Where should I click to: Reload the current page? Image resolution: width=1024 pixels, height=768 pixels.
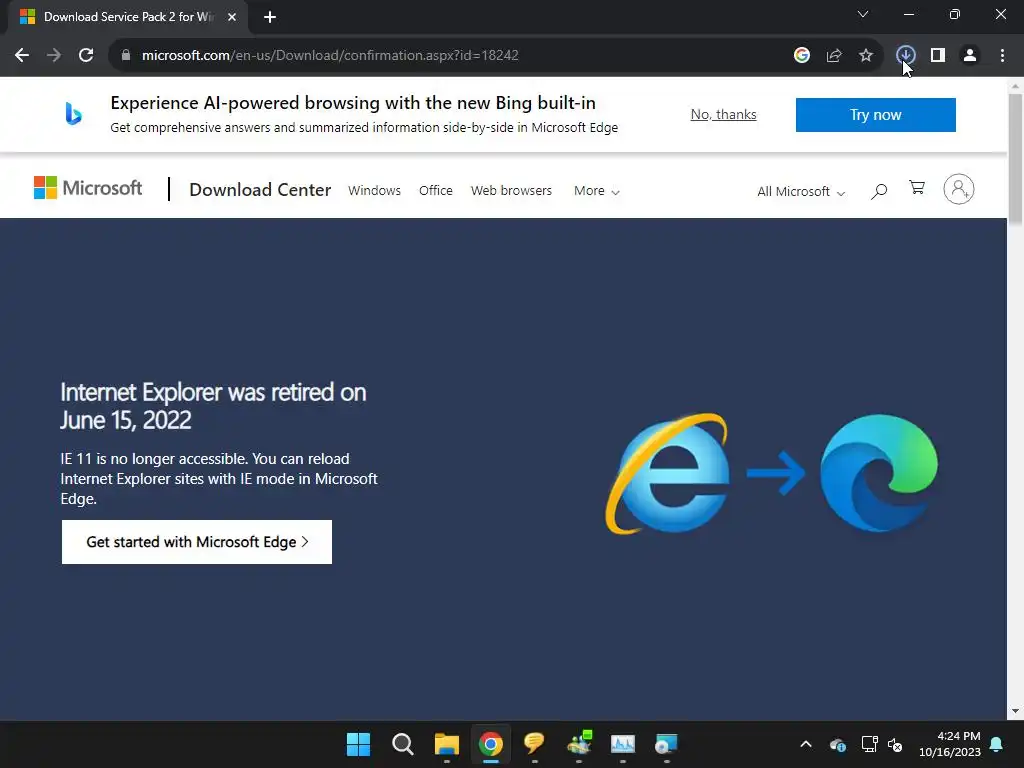(x=86, y=56)
